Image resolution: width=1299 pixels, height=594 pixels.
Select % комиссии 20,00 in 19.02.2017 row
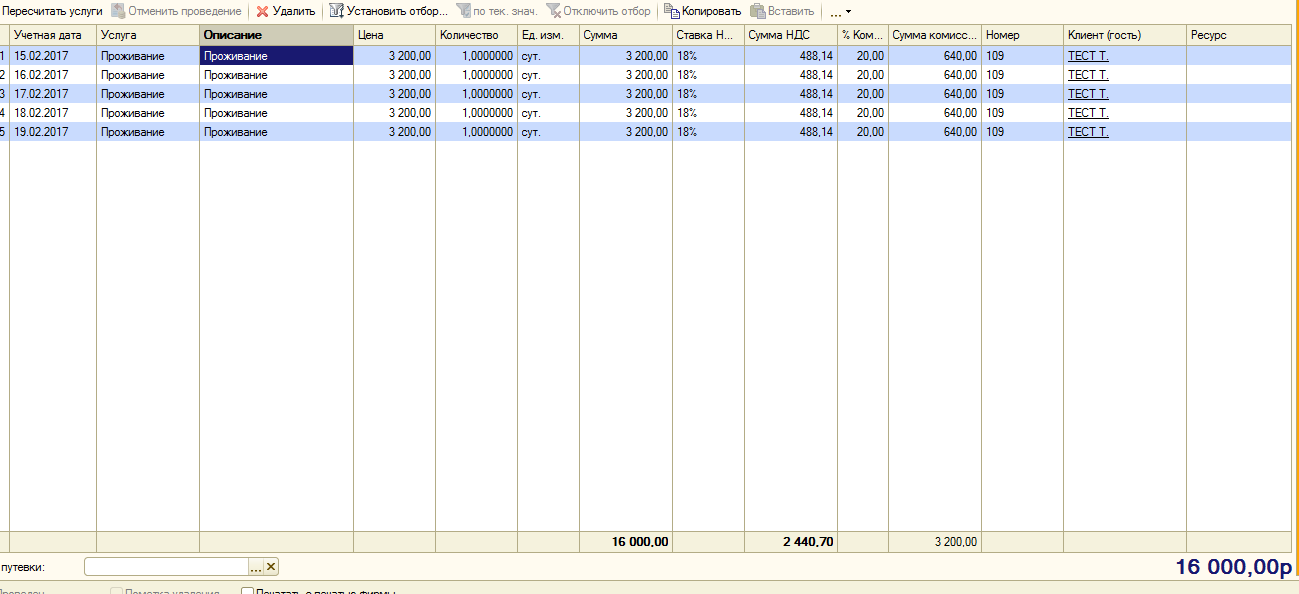[x=863, y=132]
